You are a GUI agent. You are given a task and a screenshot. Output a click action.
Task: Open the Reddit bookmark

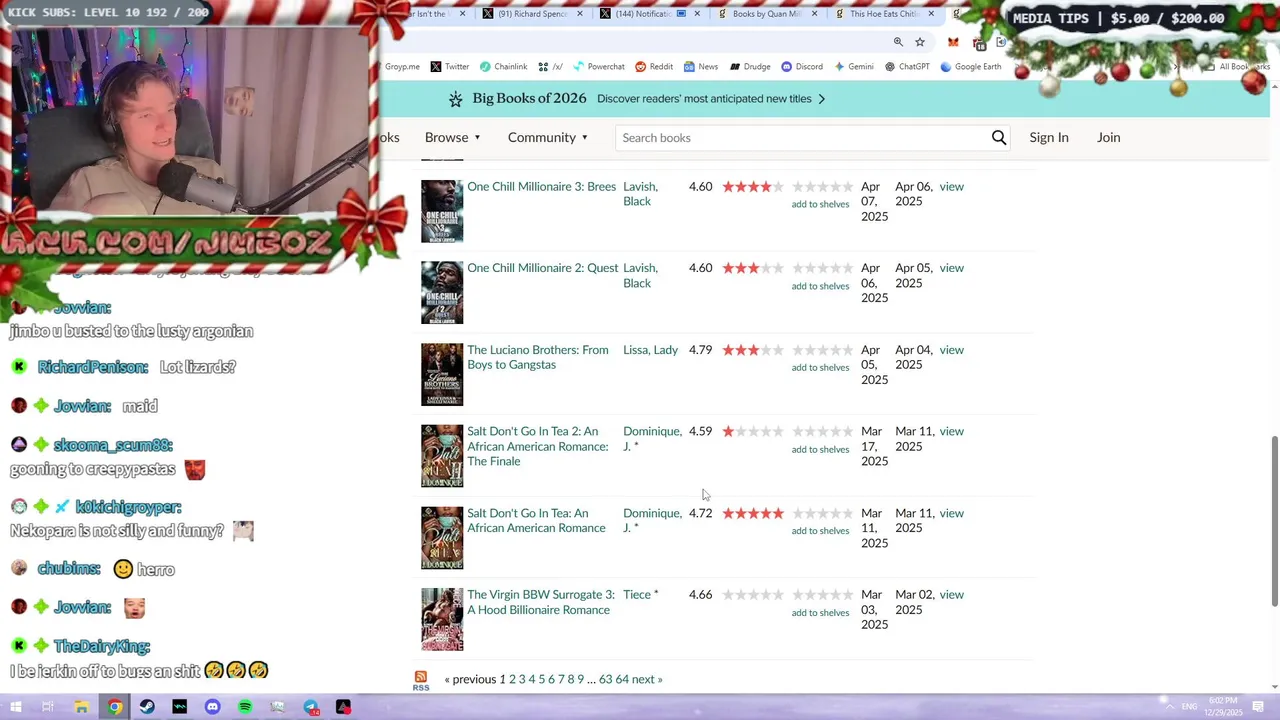pos(654,67)
